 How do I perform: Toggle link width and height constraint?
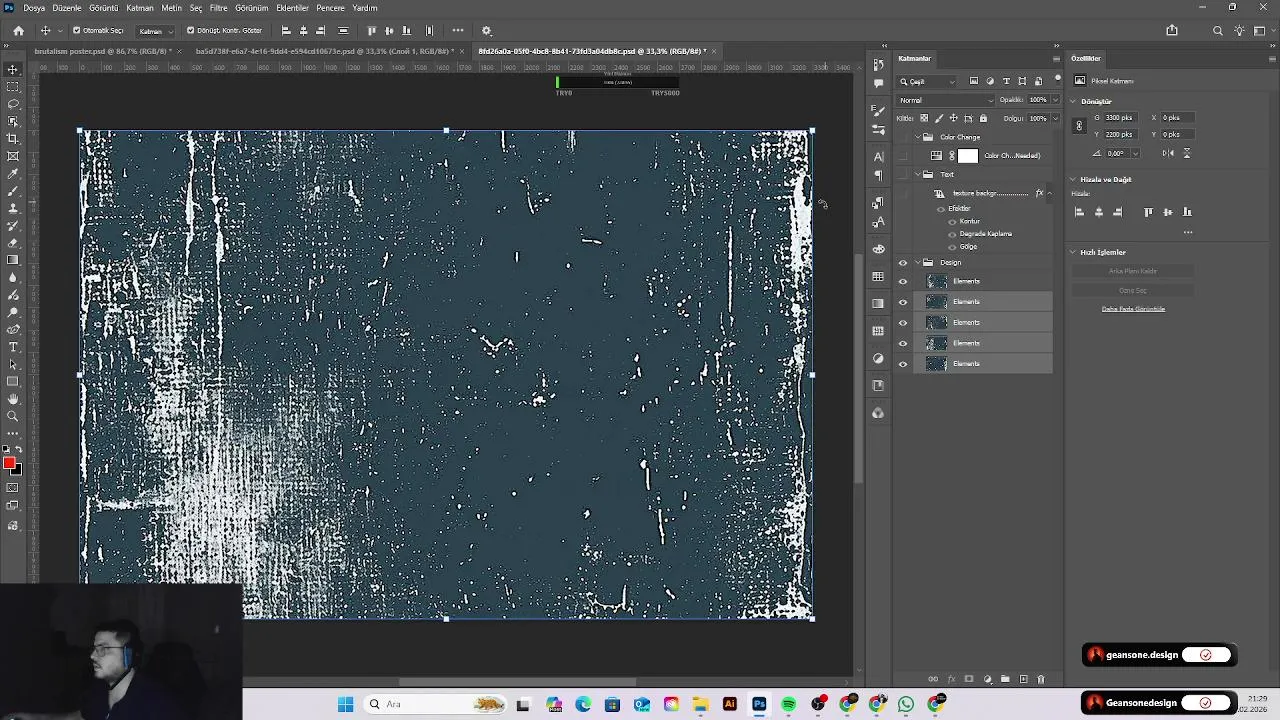tap(1079, 126)
